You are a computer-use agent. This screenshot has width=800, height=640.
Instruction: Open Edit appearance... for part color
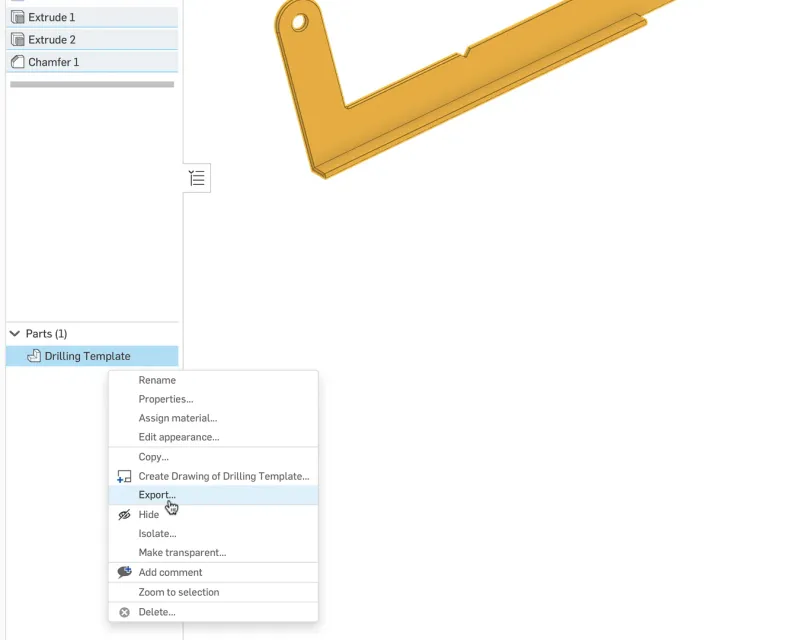[x=178, y=437]
